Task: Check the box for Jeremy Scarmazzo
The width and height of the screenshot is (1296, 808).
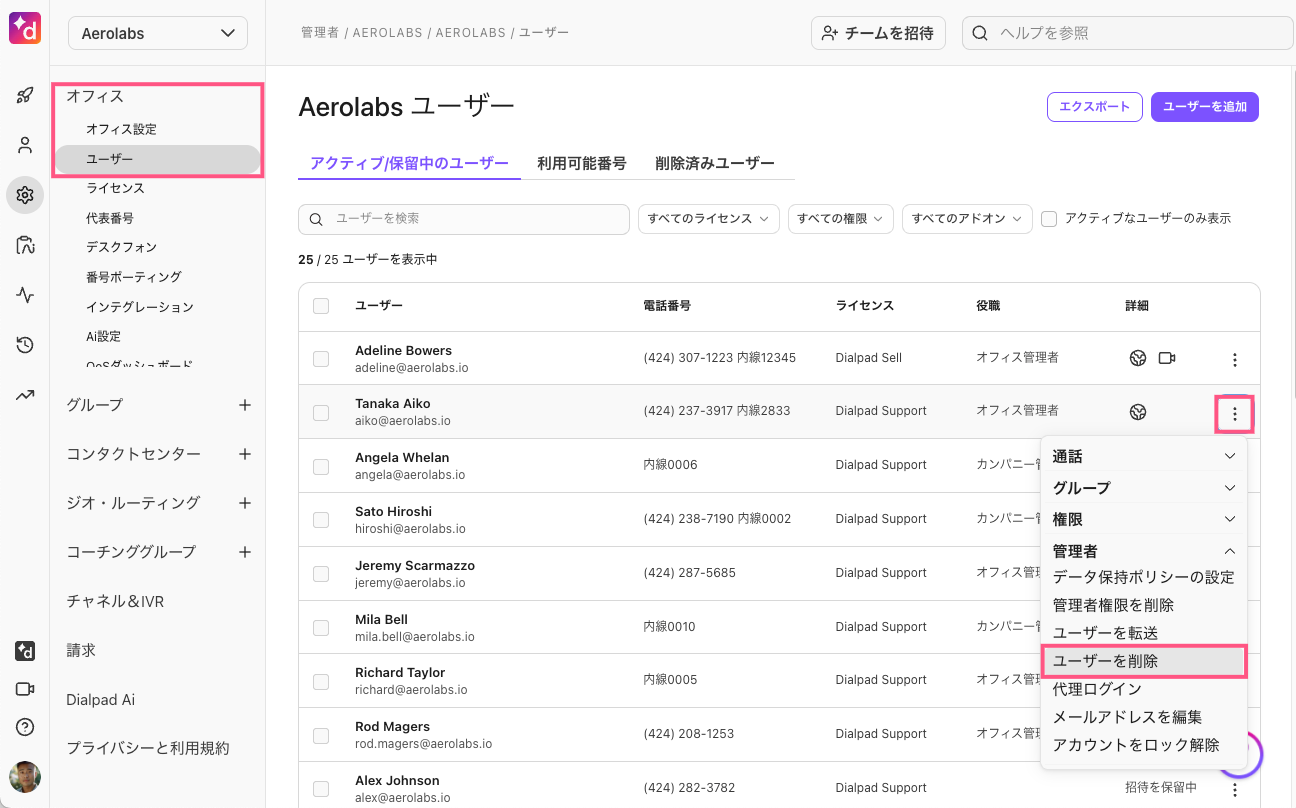Action: point(321,574)
